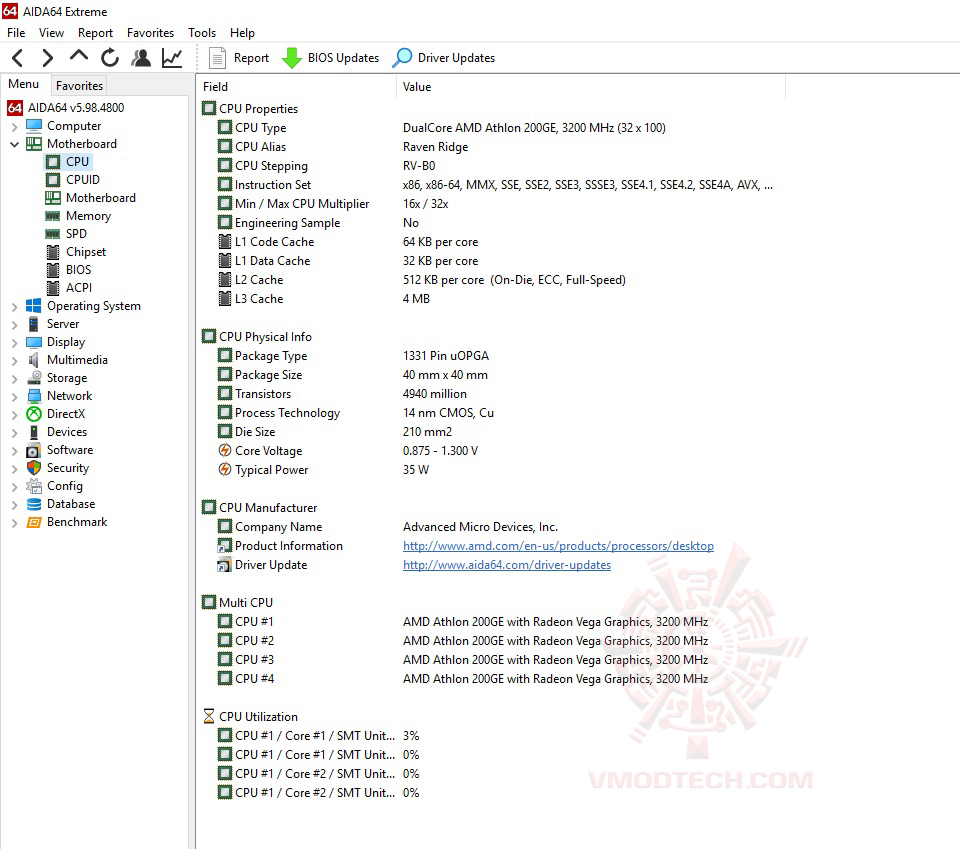Open the View menu
Screen dimensions: 960x849
(51, 33)
